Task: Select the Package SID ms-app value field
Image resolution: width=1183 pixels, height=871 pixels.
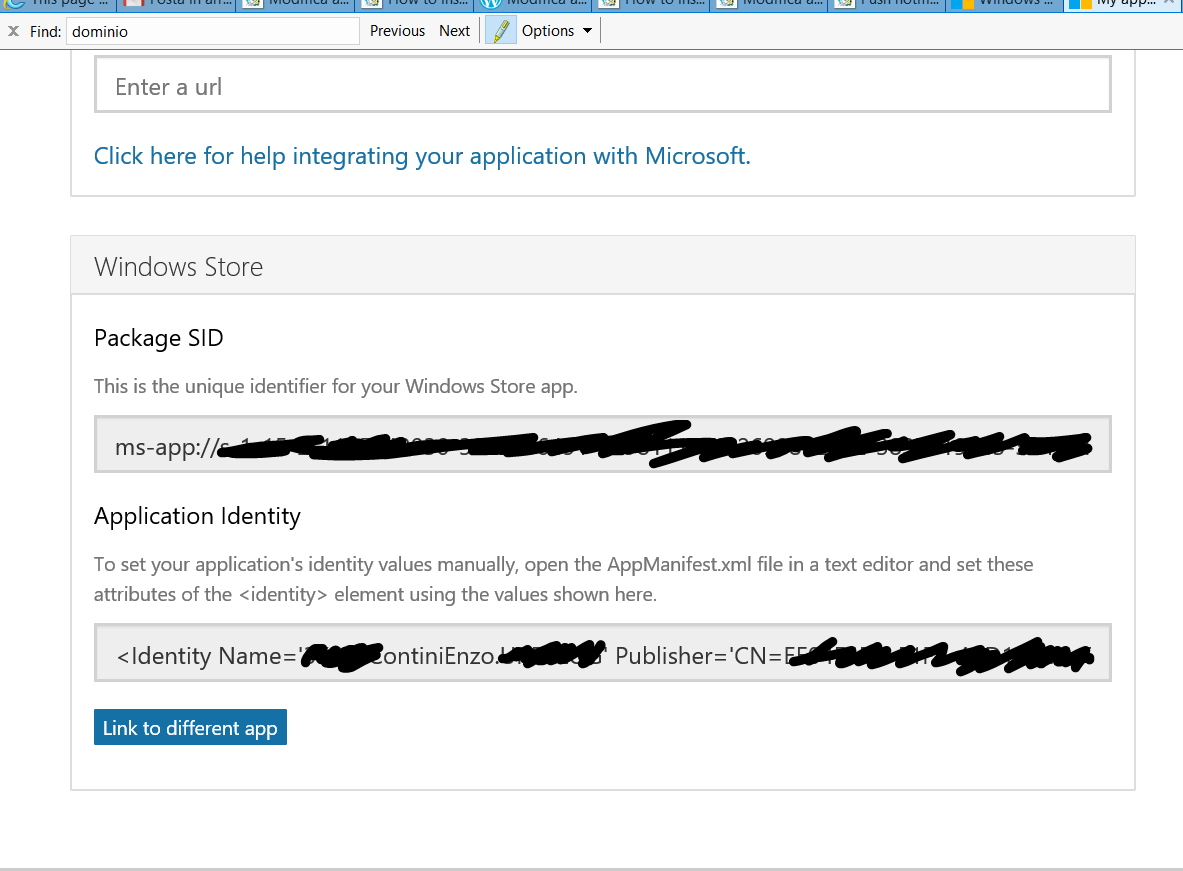Action: pyautogui.click(x=602, y=444)
